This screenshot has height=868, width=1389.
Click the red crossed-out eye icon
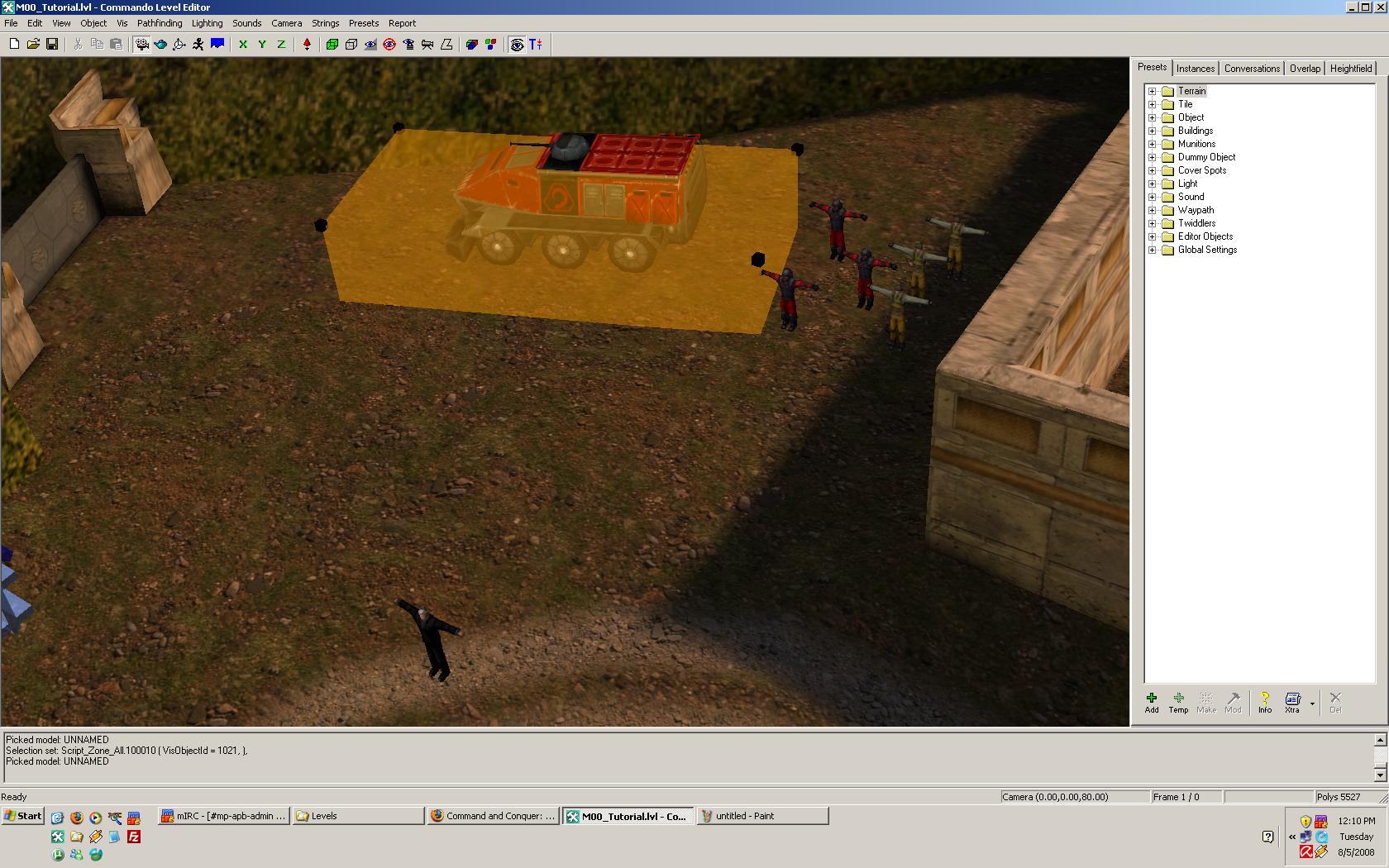point(389,45)
